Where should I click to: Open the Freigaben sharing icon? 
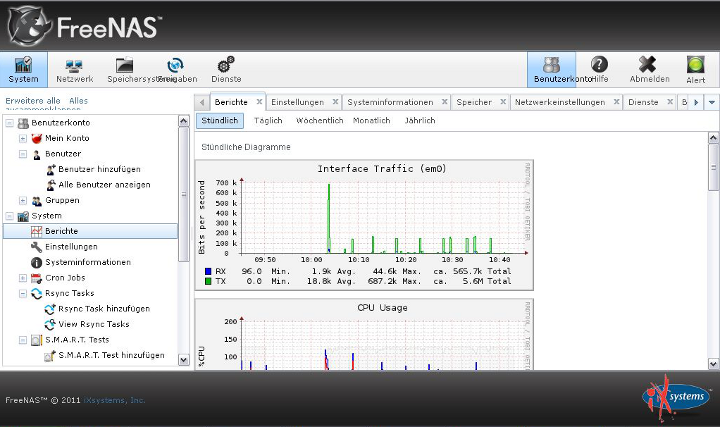[x=175, y=65]
